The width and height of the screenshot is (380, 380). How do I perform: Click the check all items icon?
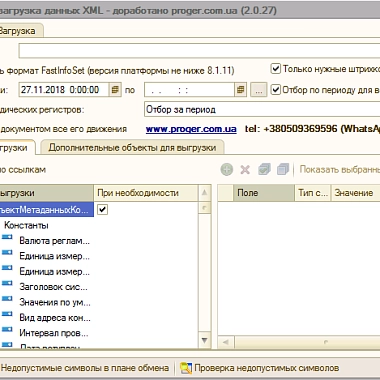[264, 169]
